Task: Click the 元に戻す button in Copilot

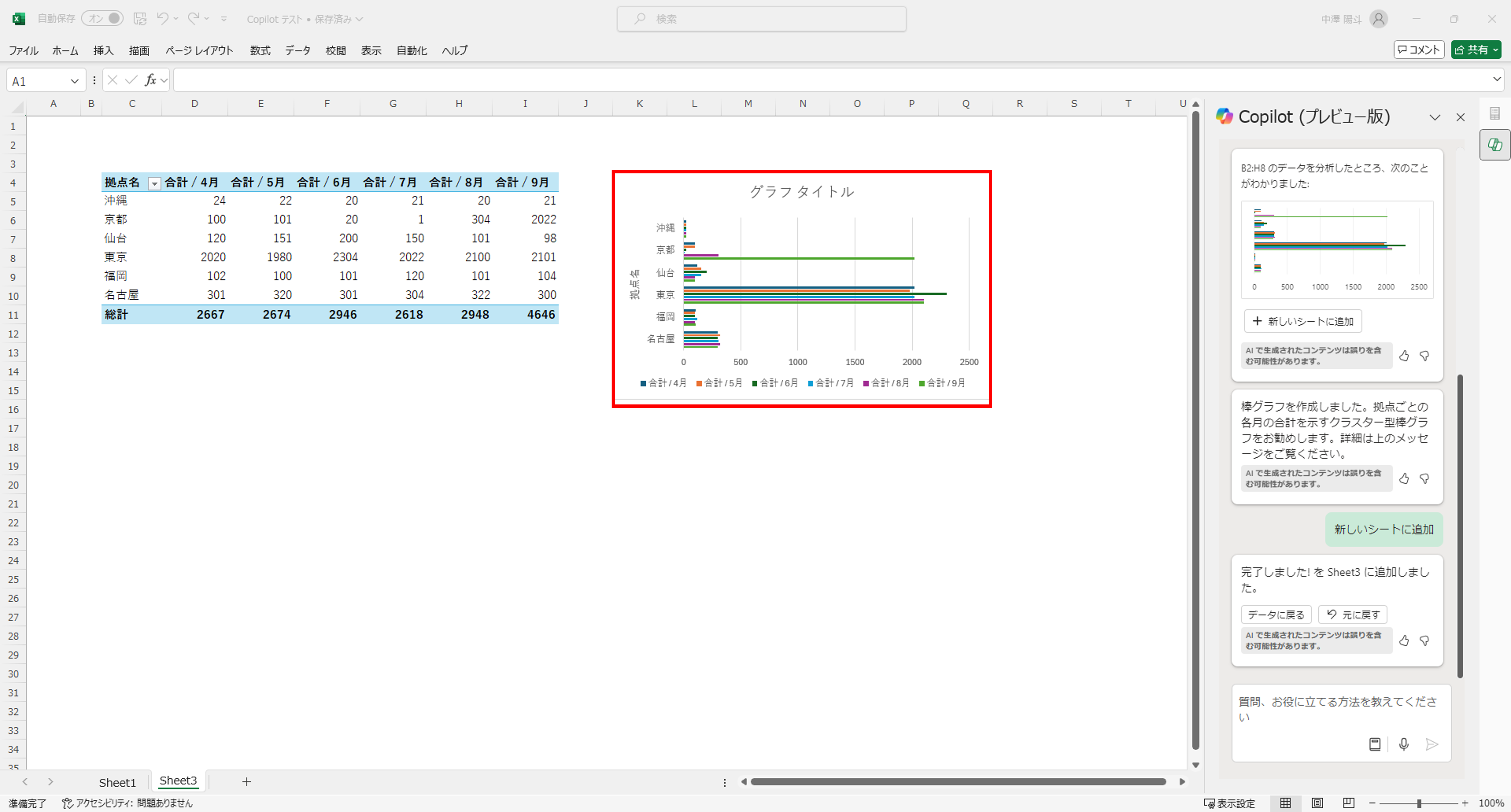Action: [x=1353, y=615]
